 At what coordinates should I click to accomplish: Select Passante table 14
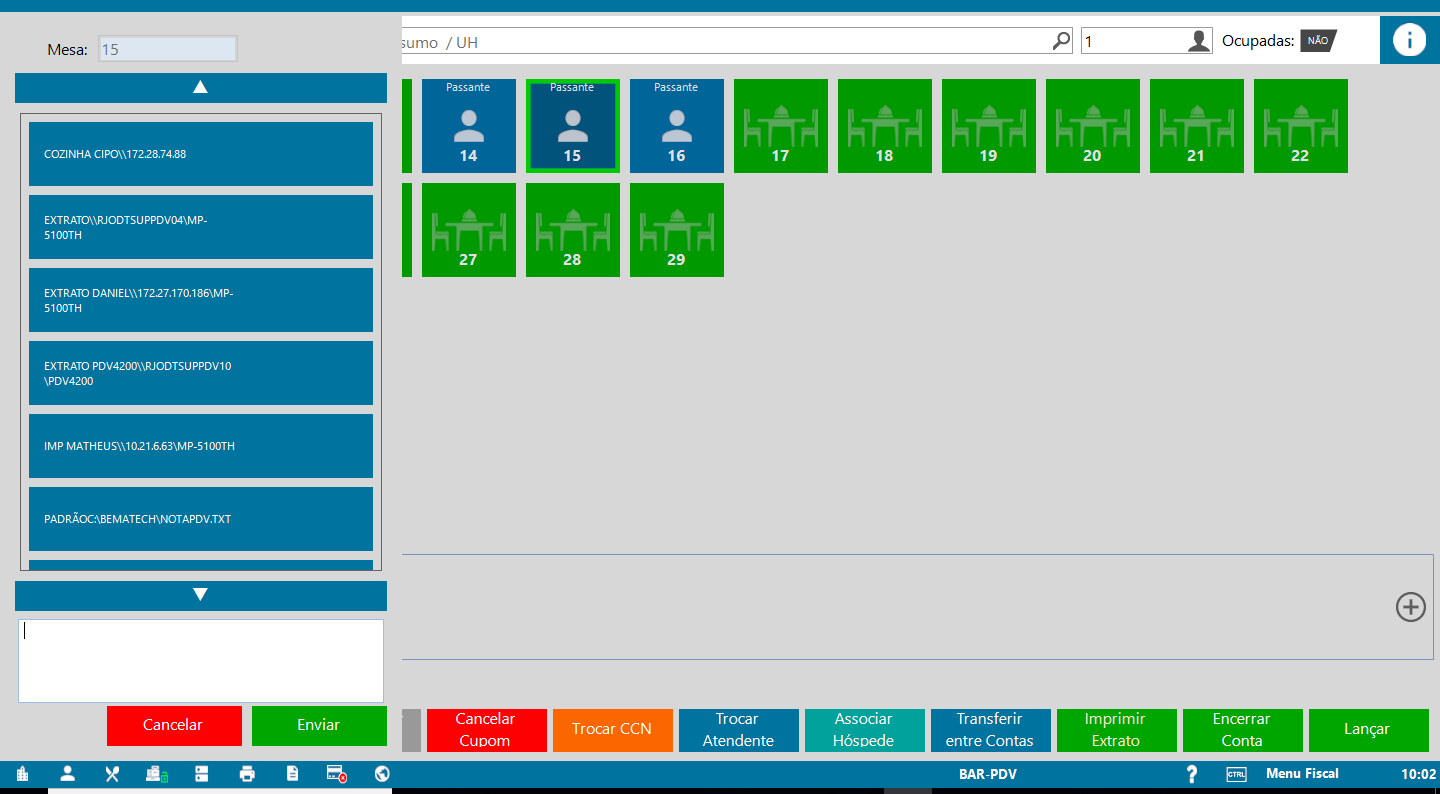[x=469, y=126]
